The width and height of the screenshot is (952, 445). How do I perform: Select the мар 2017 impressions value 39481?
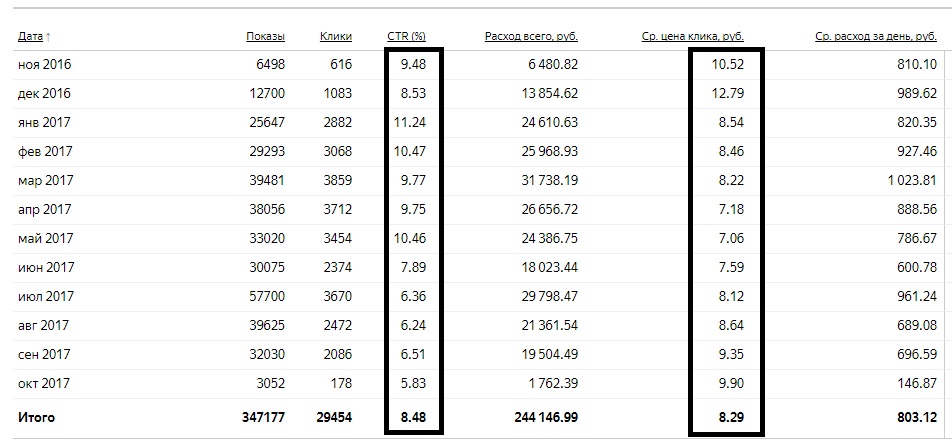267,180
